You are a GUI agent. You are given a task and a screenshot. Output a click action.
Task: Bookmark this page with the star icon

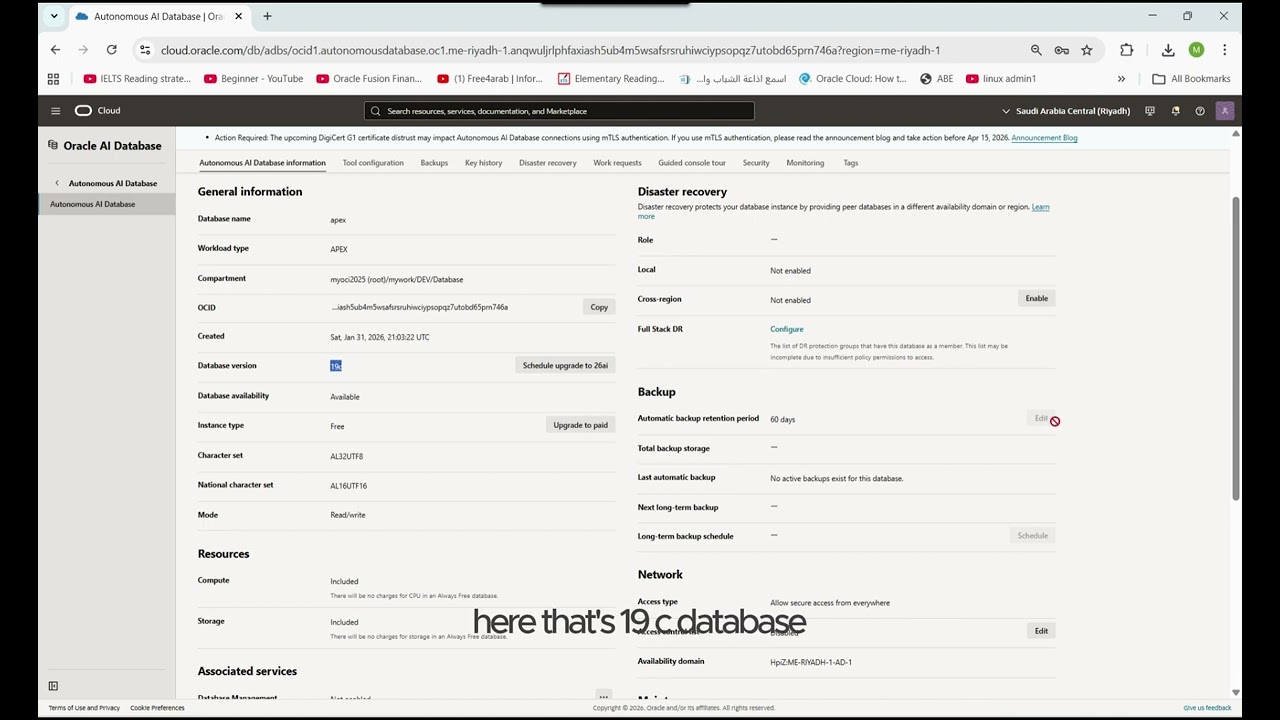(1087, 50)
